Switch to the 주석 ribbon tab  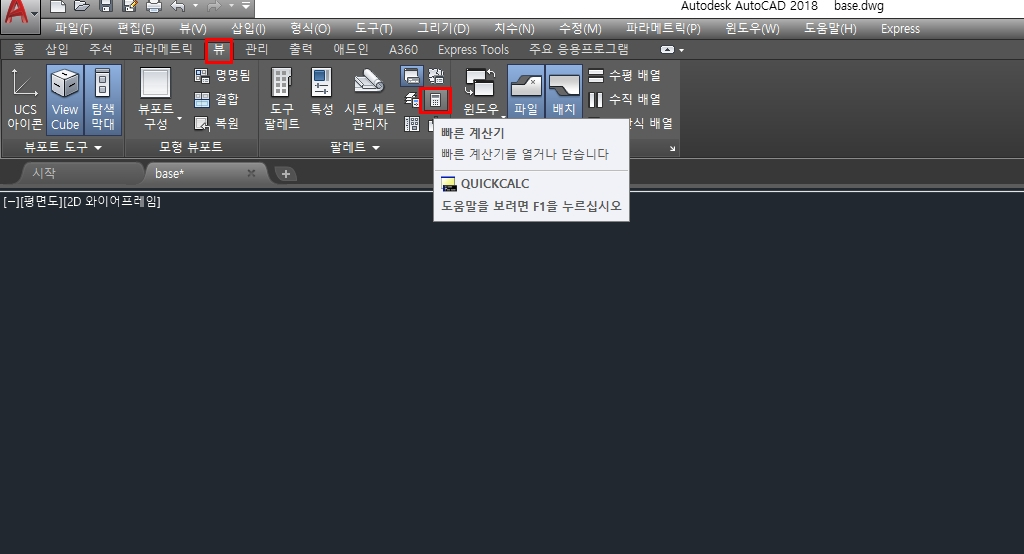pos(101,49)
